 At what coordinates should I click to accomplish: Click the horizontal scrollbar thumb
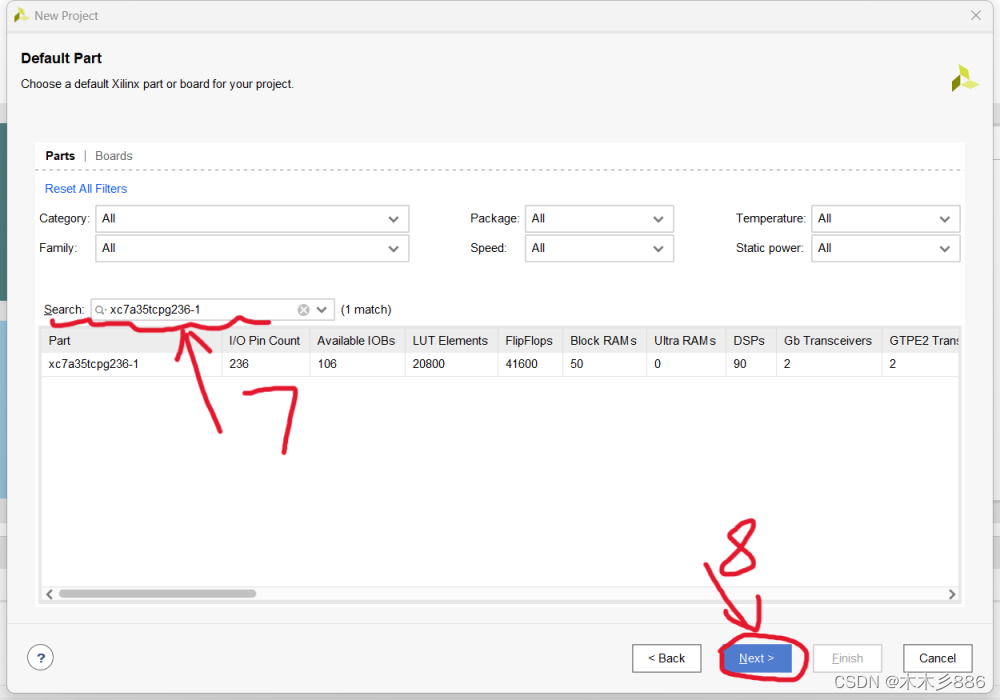tap(158, 594)
